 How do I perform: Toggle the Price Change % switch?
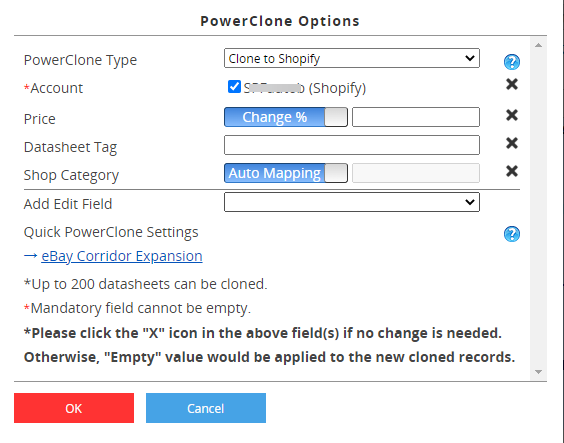pyautogui.click(x=286, y=117)
